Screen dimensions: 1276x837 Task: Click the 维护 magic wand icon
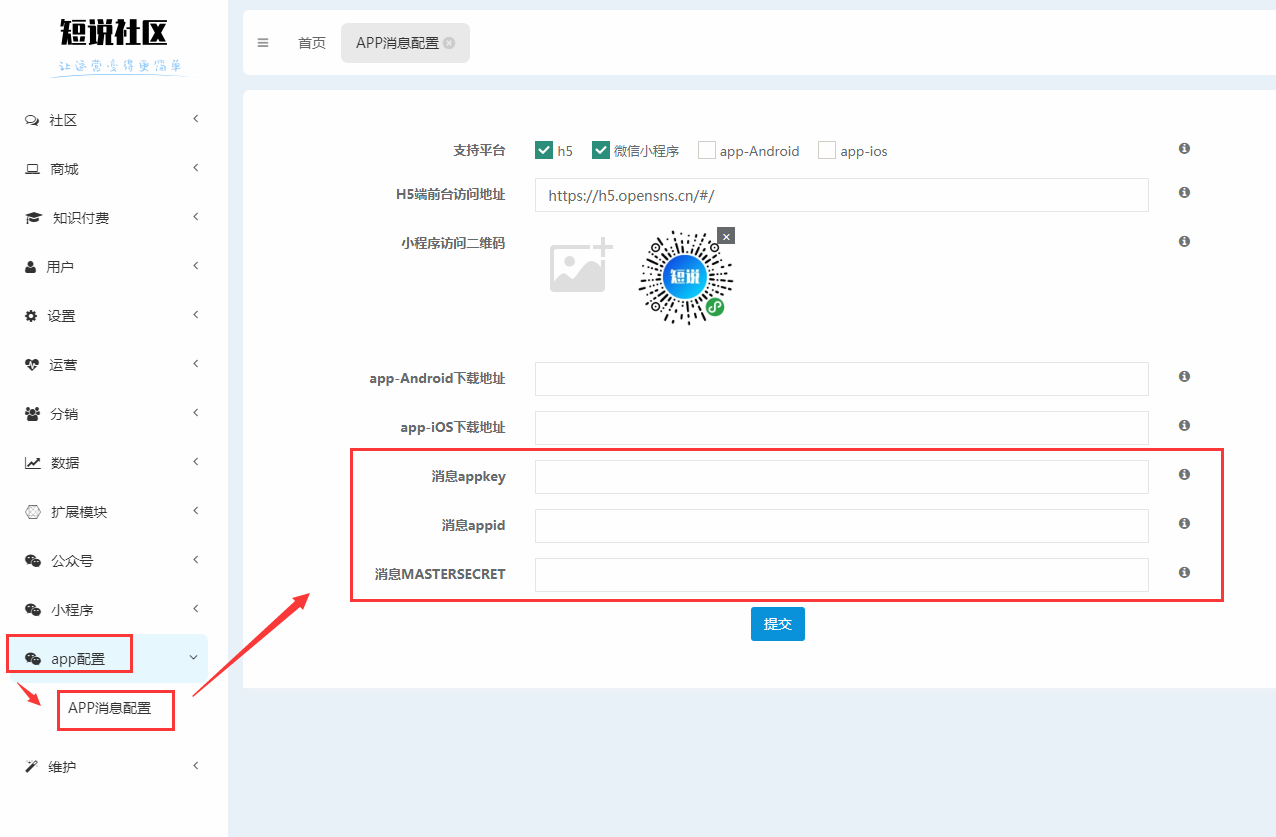(31, 767)
